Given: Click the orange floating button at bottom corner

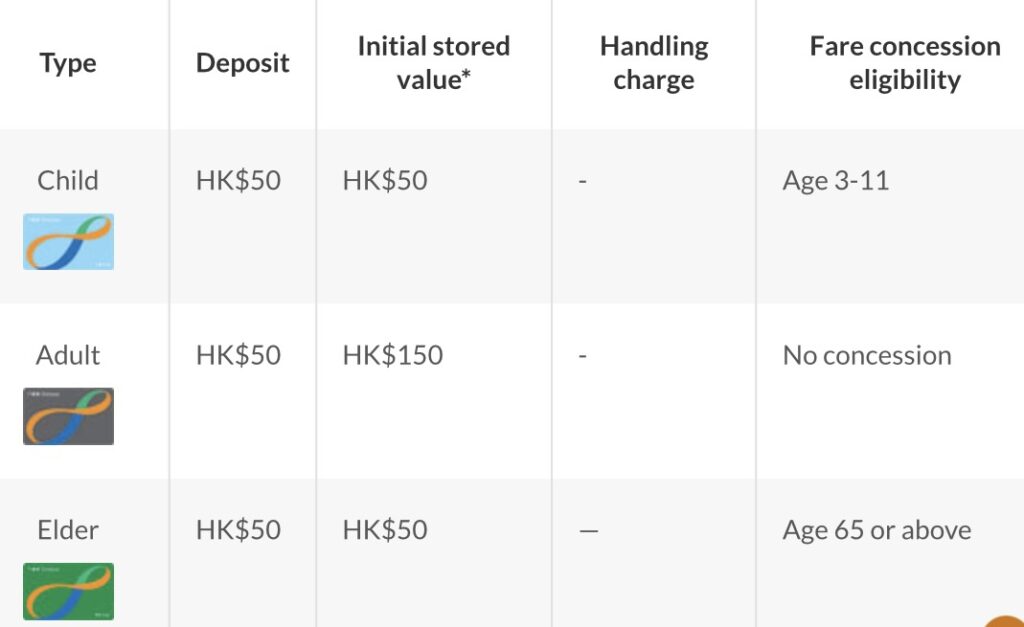Looking at the screenshot, I should [1006, 620].
